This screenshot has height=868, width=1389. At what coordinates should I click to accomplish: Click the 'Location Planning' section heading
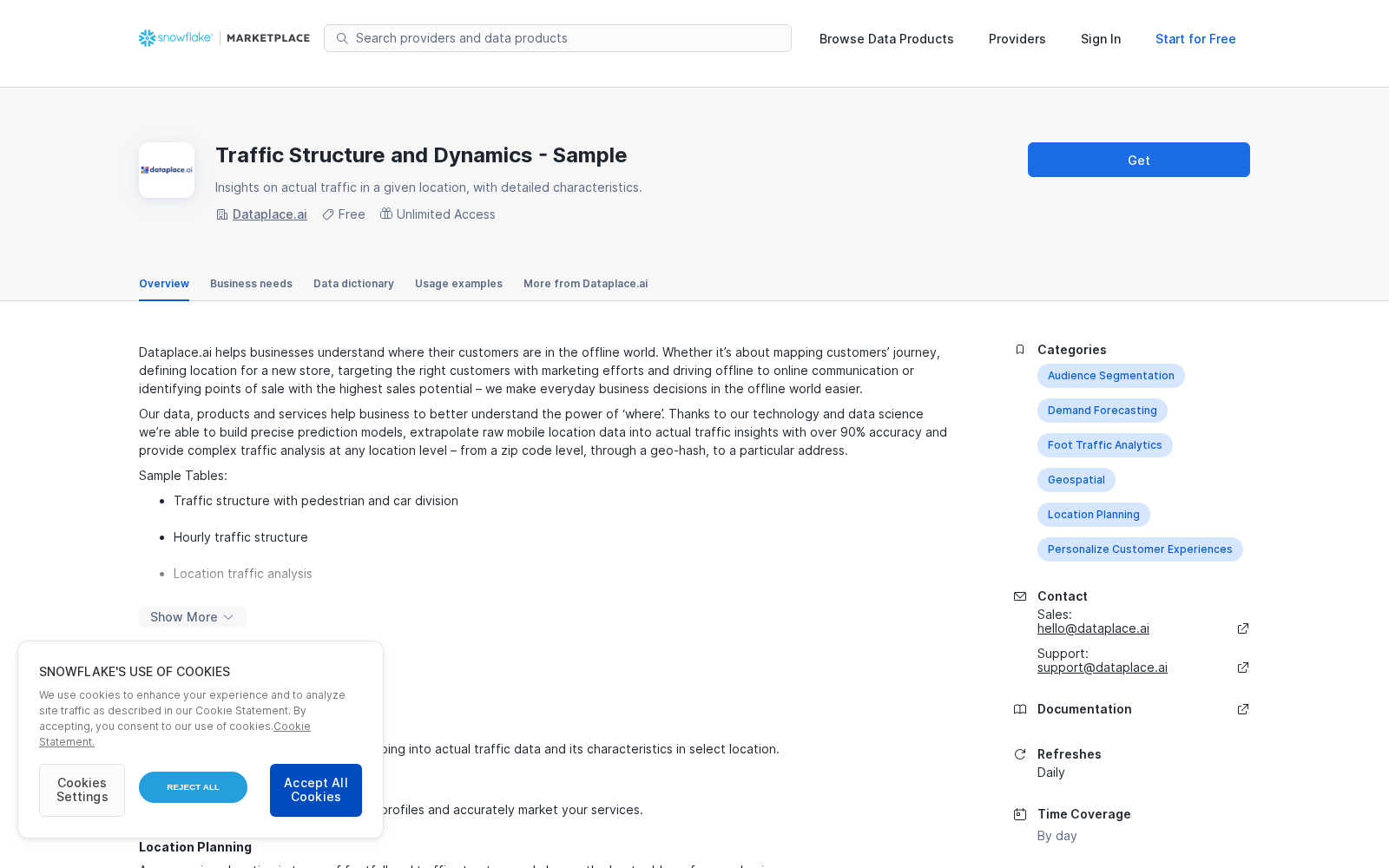click(195, 847)
